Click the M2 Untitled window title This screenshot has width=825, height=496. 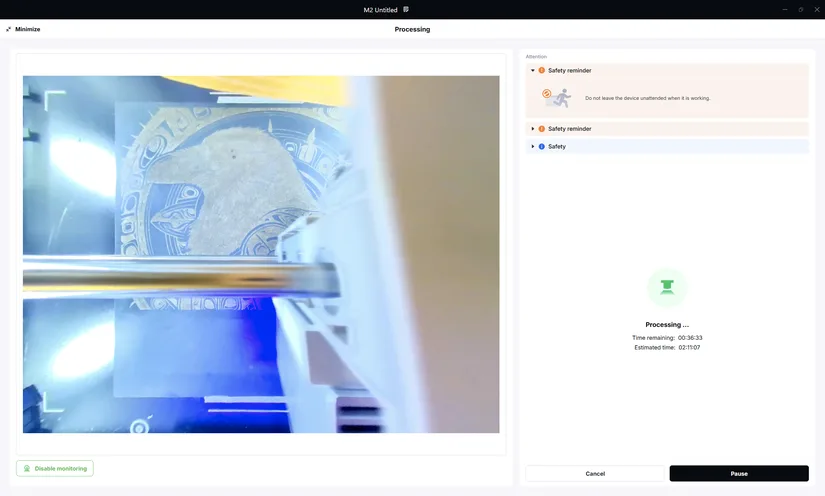[x=380, y=10]
